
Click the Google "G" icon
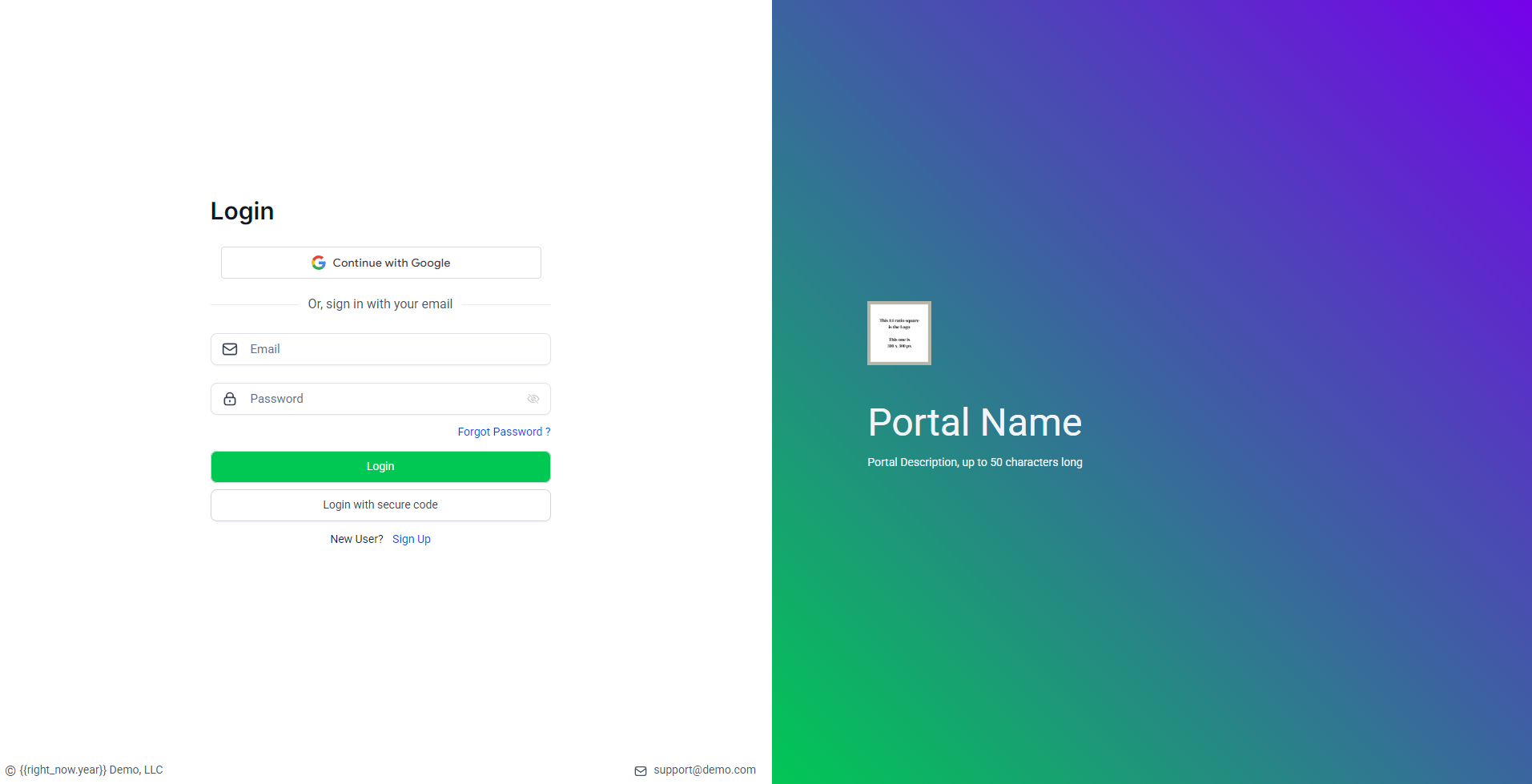[319, 262]
